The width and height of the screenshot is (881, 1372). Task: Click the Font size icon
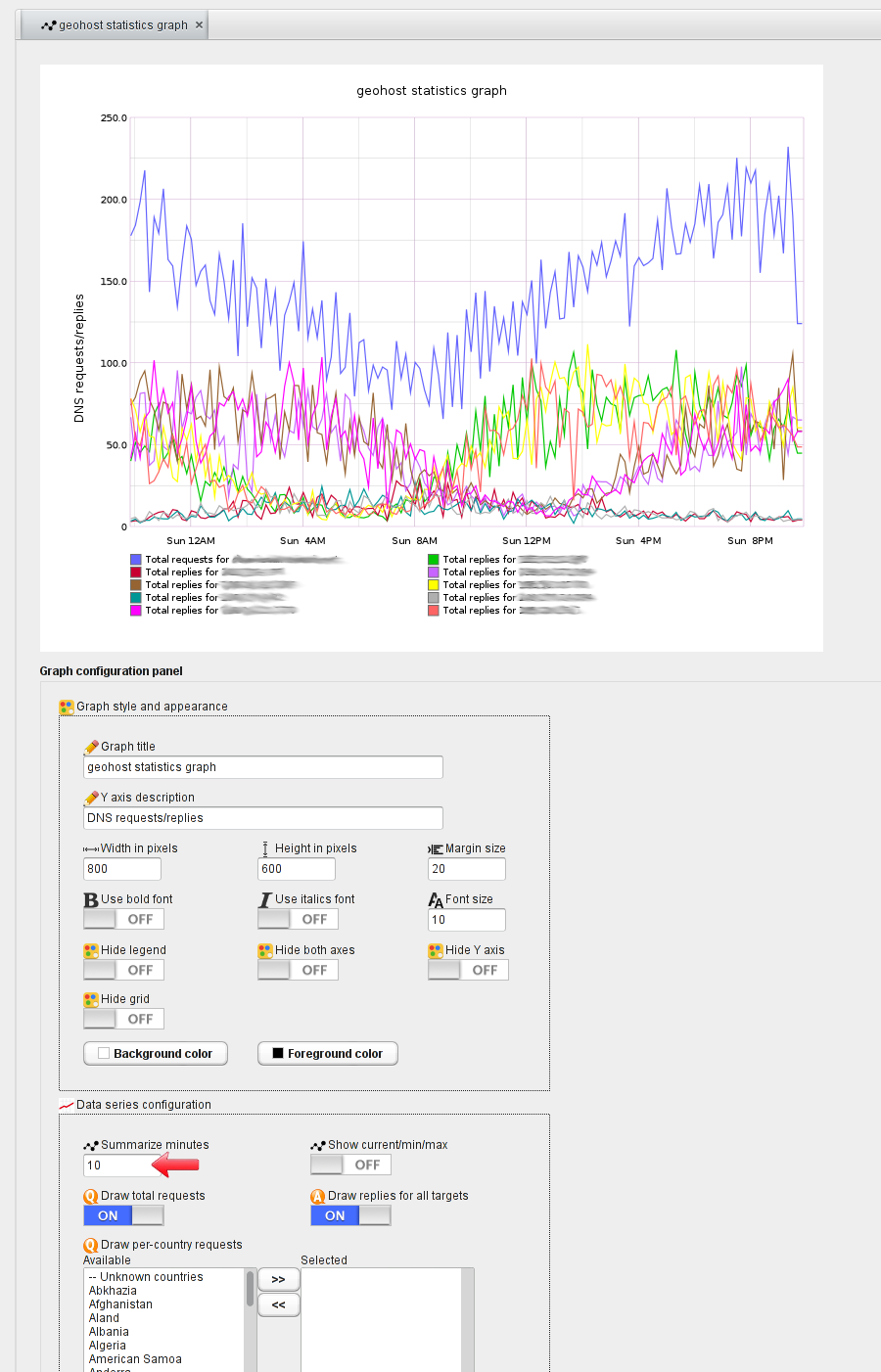(436, 900)
